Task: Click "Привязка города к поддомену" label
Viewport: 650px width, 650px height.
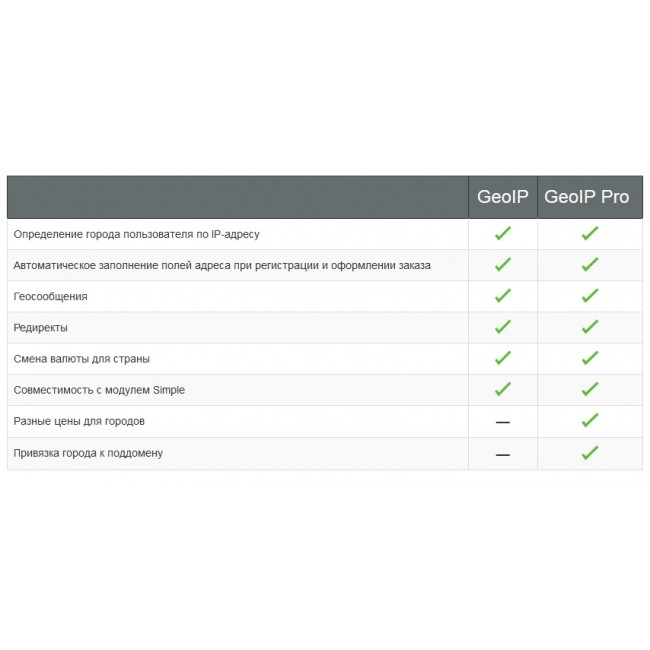Action: coord(88,453)
